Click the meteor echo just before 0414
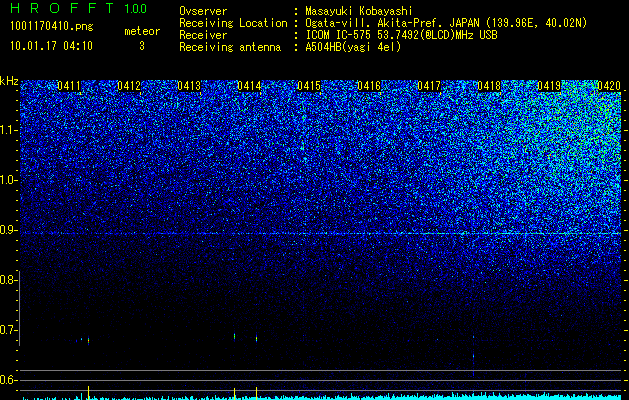 pos(234,336)
